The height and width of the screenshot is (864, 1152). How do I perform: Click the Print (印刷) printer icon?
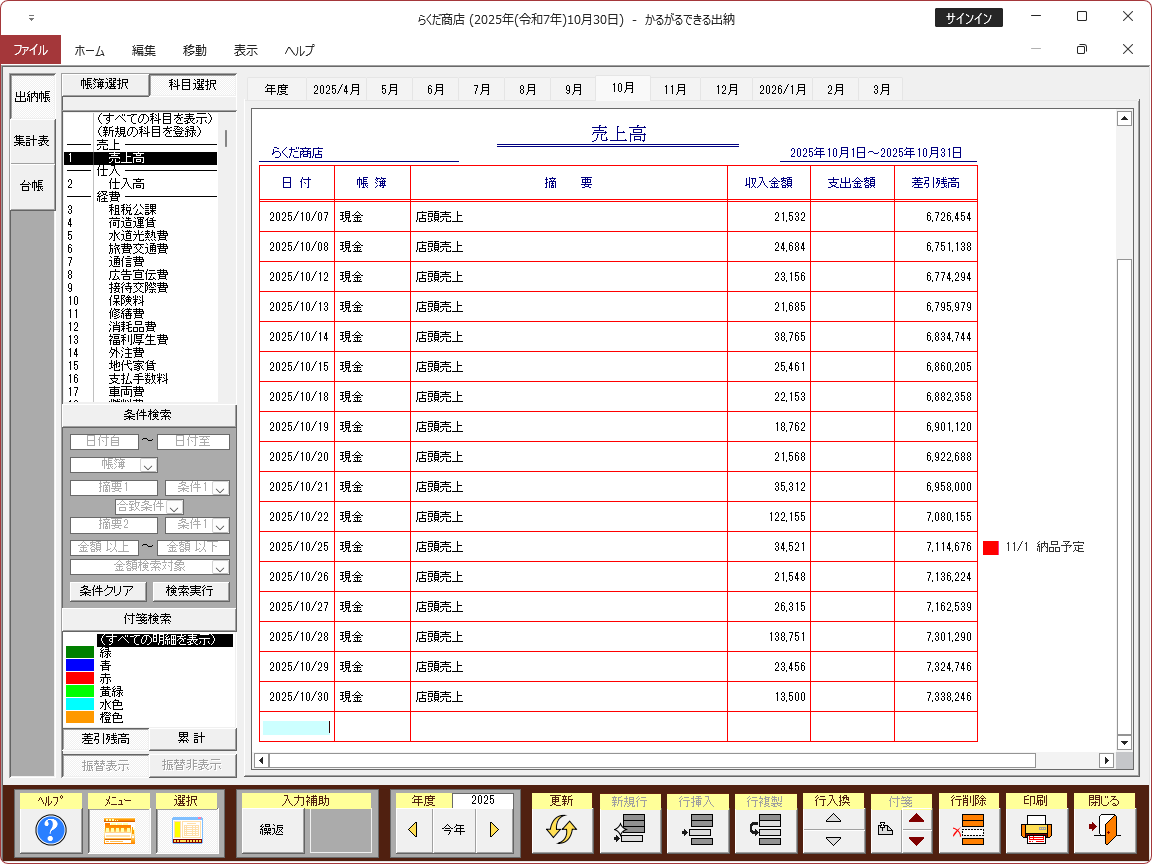1036,830
